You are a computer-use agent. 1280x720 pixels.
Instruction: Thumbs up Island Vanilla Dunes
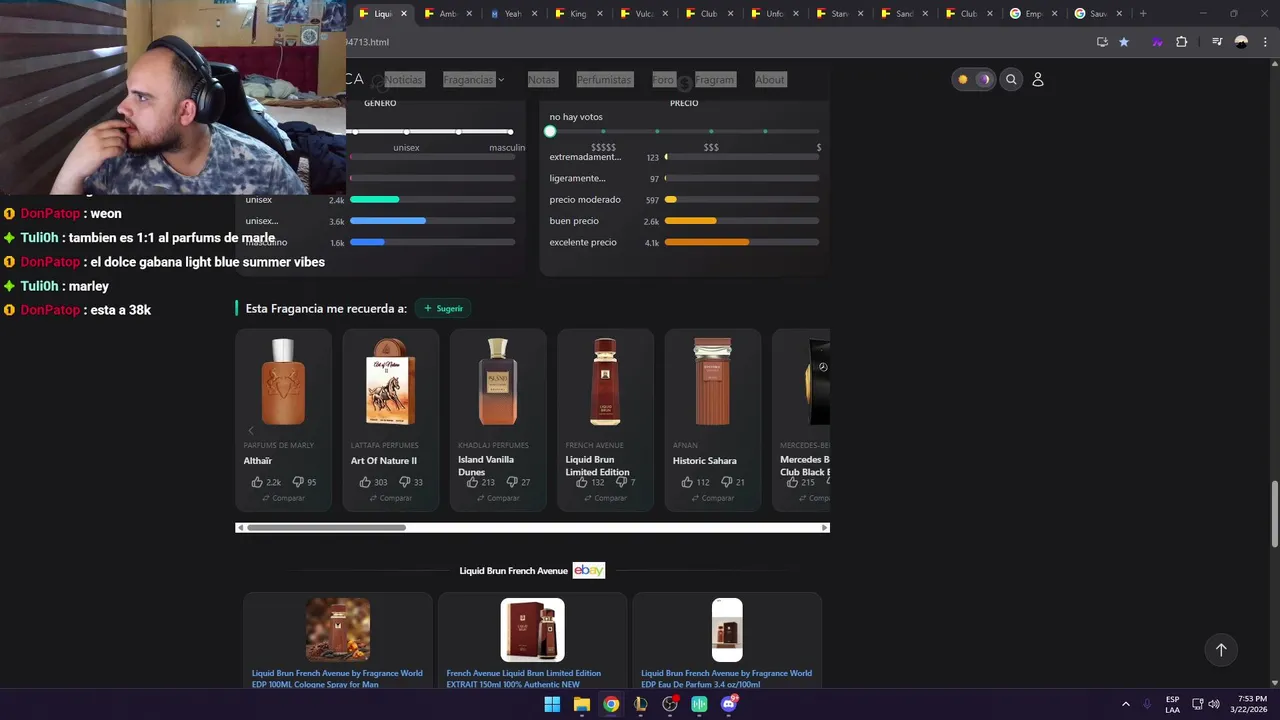coord(472,482)
